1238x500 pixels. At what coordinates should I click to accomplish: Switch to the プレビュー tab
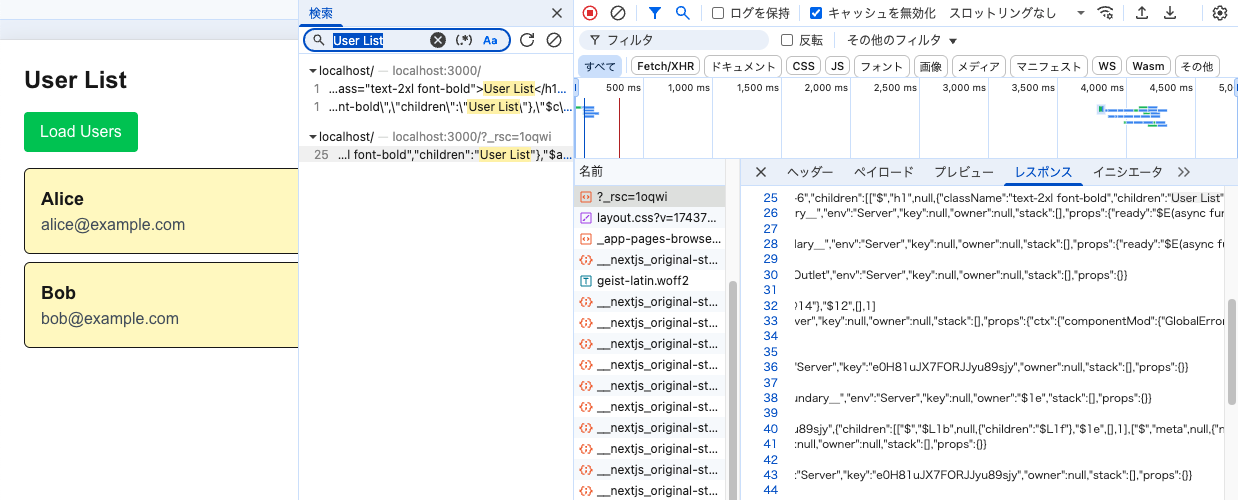[963, 172]
